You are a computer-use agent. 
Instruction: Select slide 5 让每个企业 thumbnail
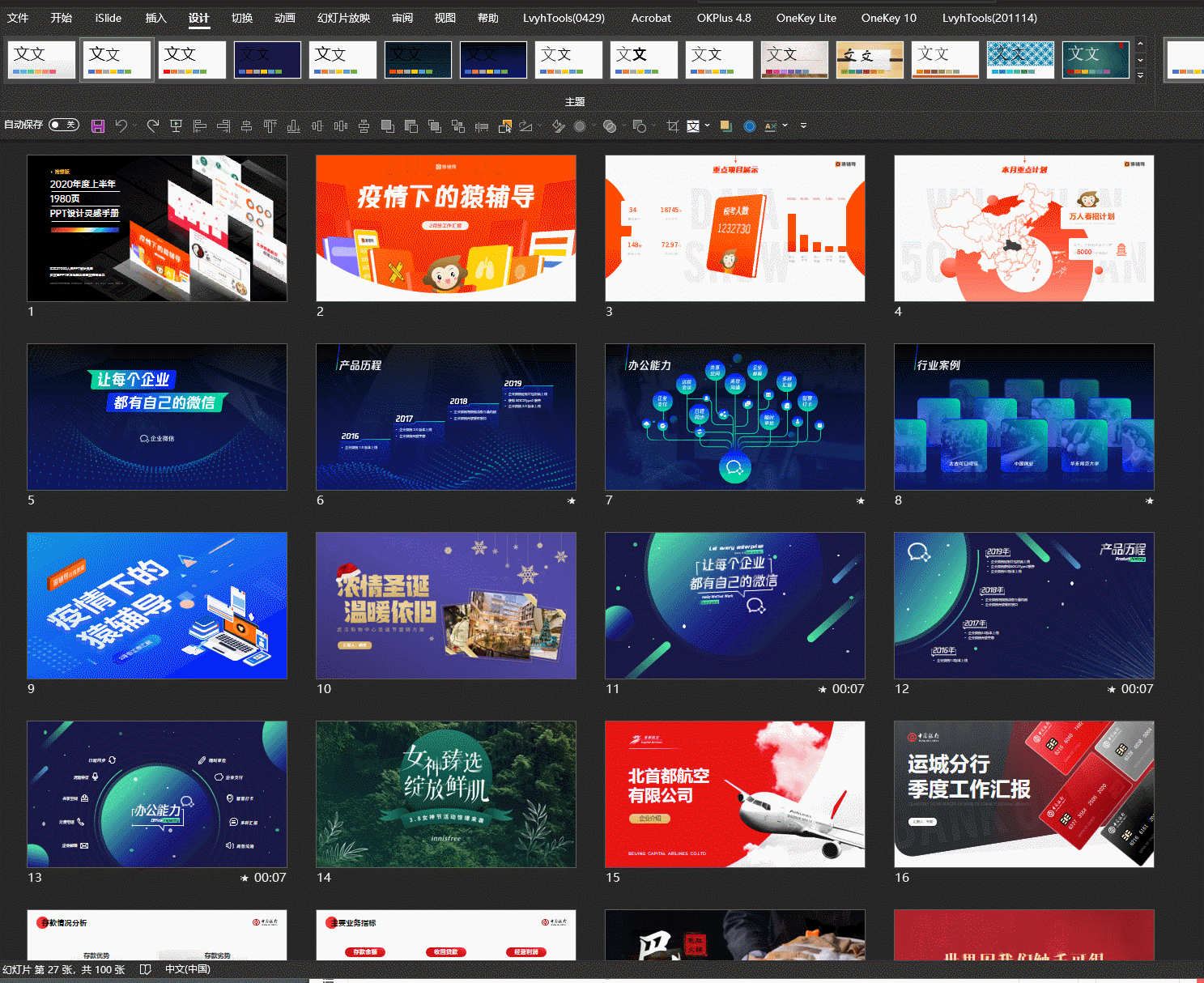[x=157, y=417]
